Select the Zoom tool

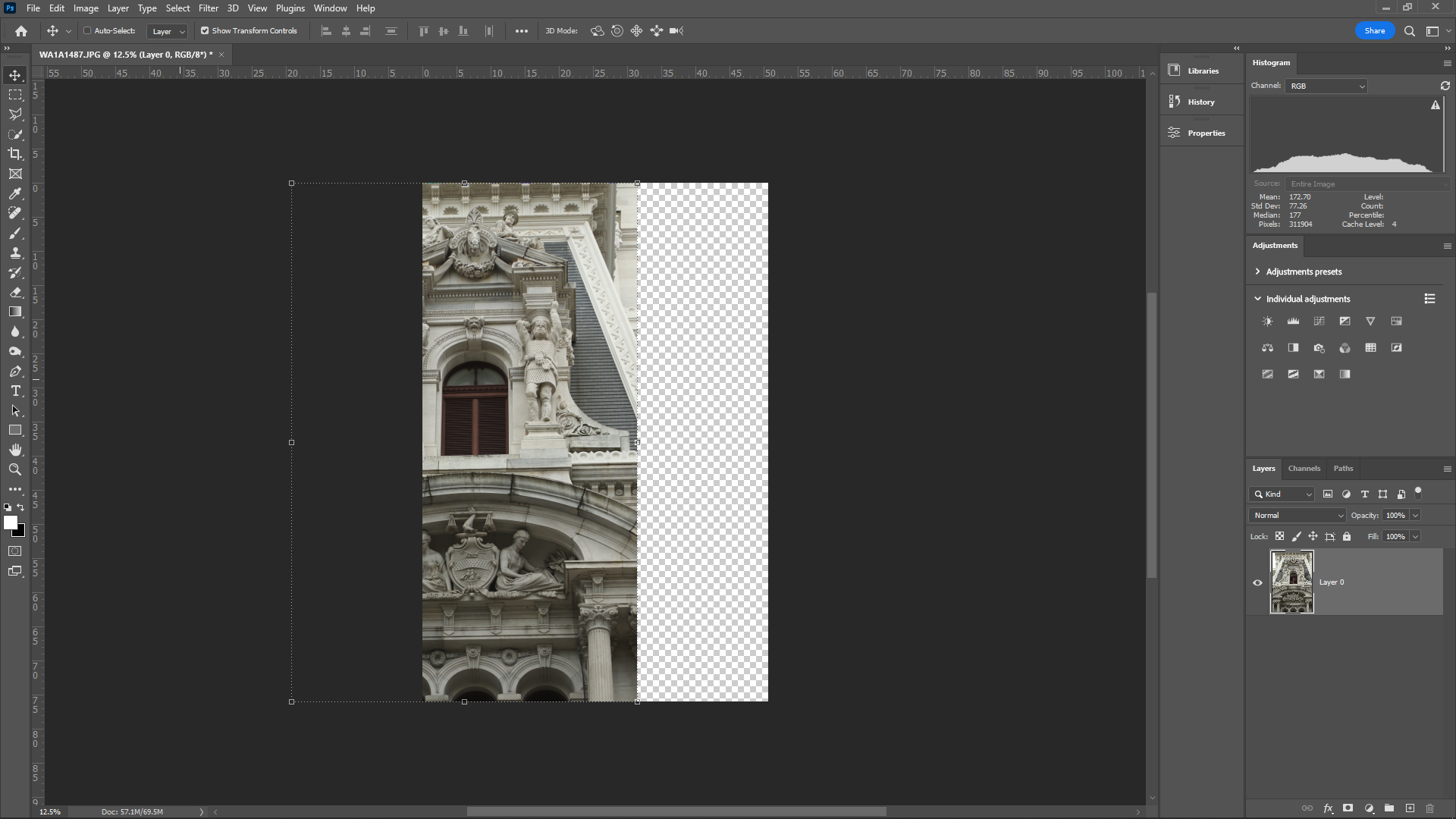click(15, 469)
